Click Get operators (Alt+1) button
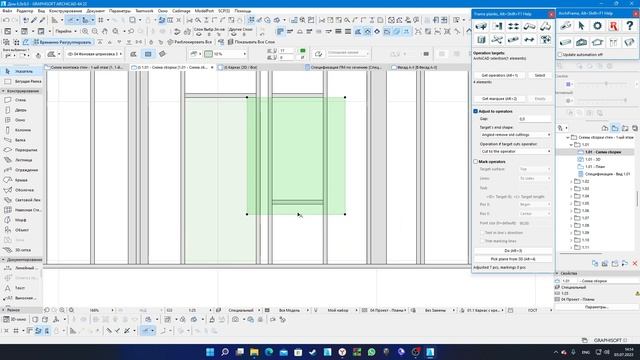 coord(500,76)
